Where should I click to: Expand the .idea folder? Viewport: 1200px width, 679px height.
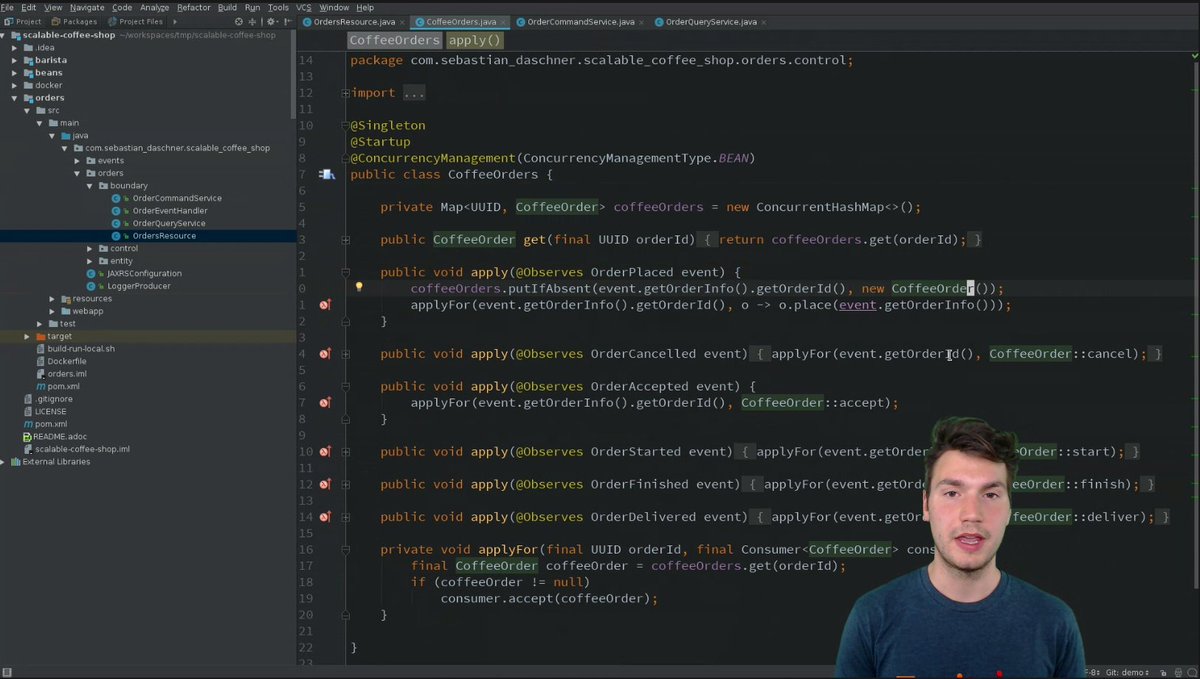15,47
